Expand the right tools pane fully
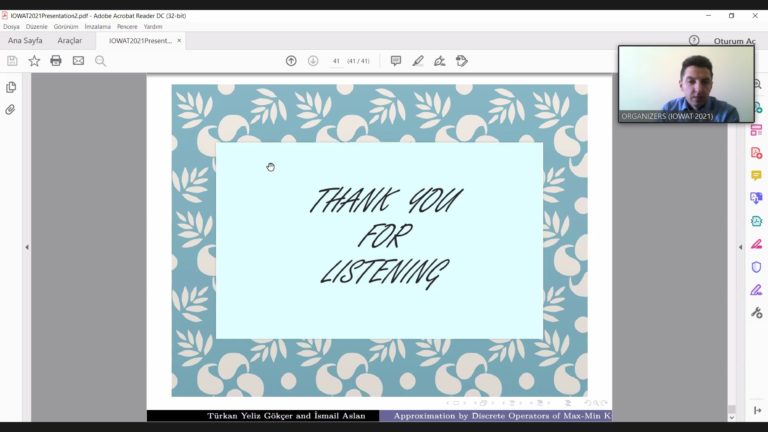The image size is (768, 432). [x=757, y=410]
